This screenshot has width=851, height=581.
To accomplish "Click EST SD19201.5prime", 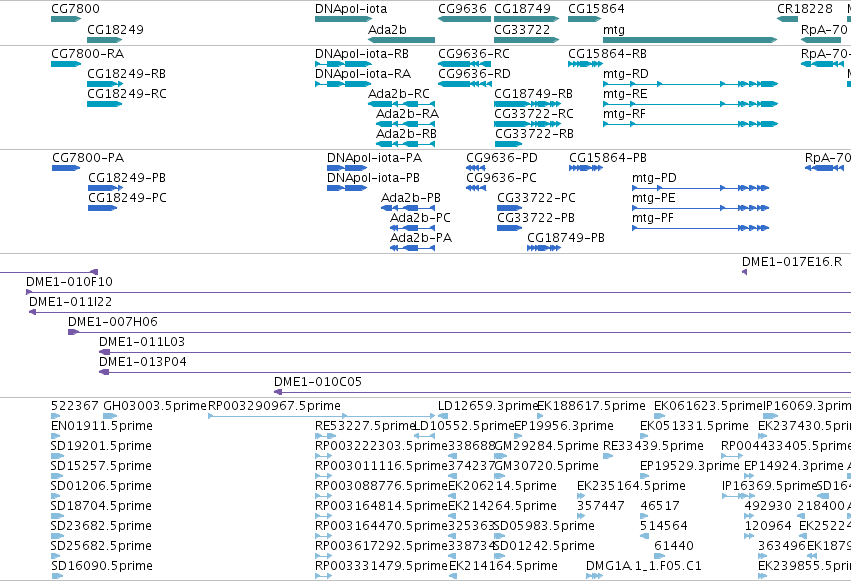I will point(56,456).
